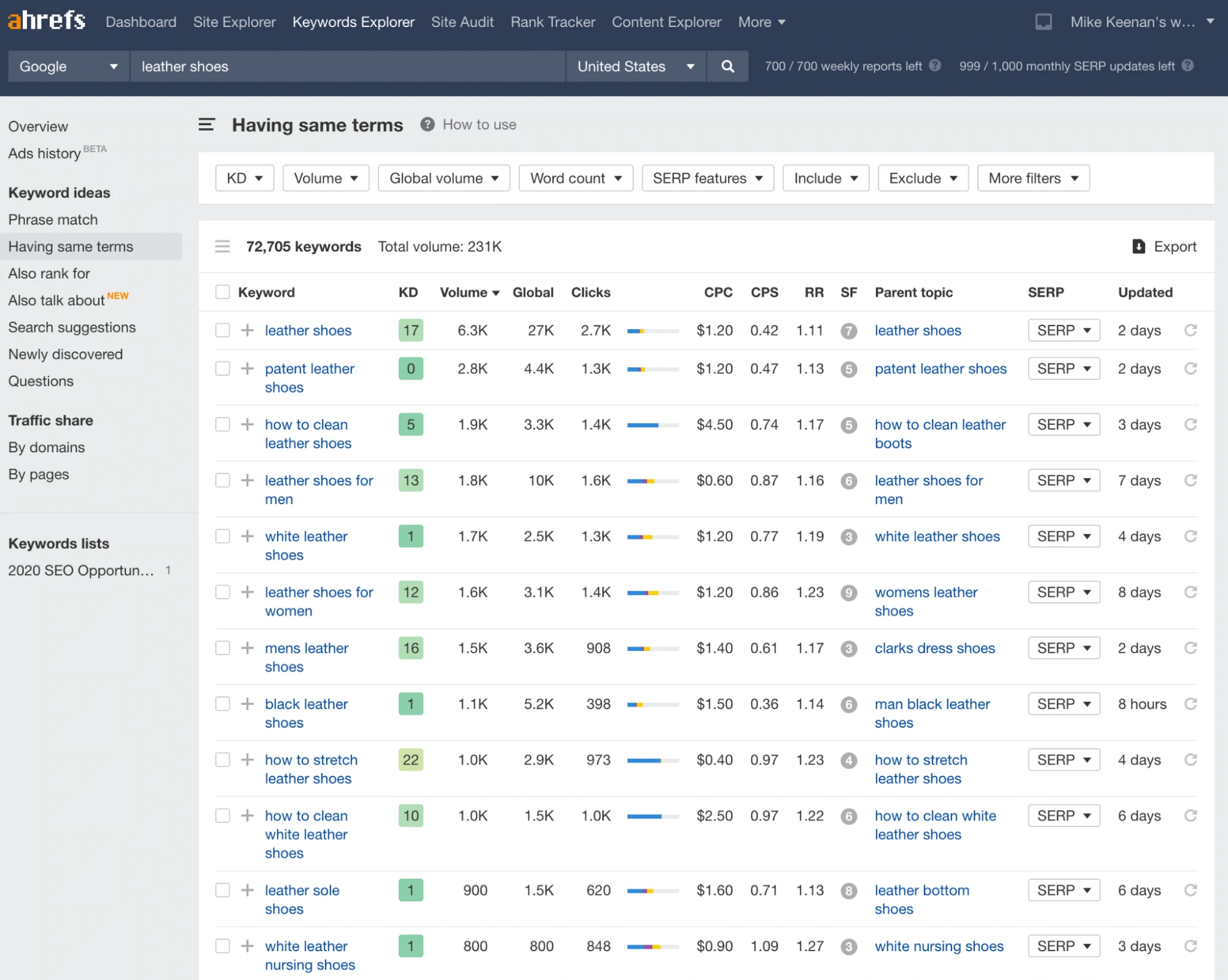
Task: Click the plus icon beside 'patent leather shoes'
Action: [248, 368]
